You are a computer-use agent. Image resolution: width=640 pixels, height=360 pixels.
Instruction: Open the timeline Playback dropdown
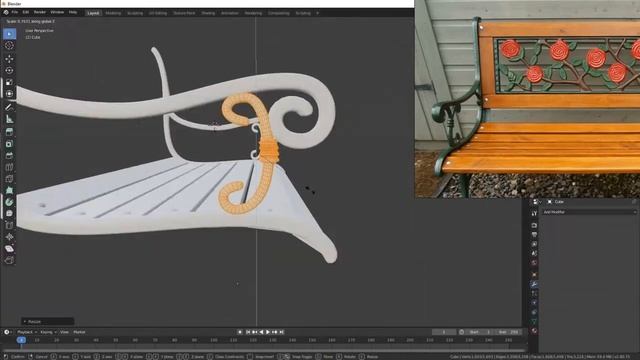coord(27,332)
